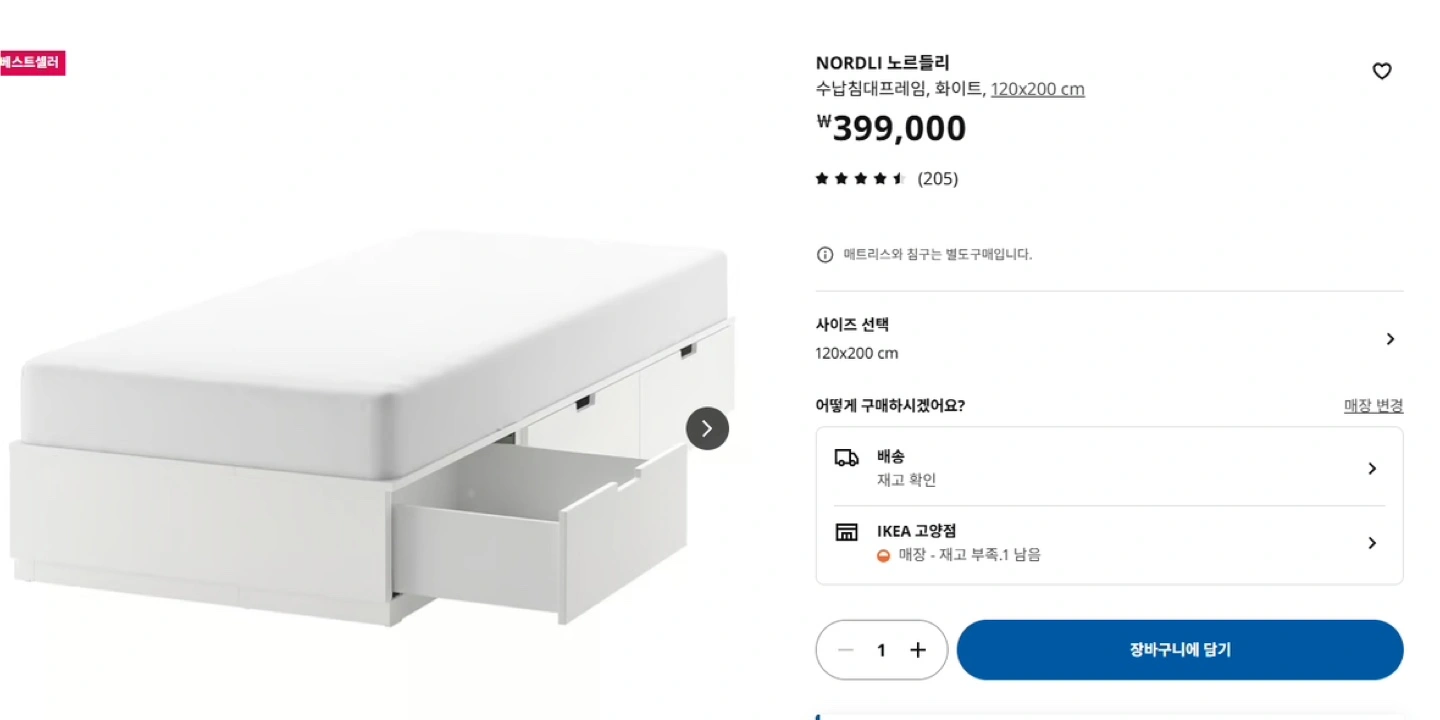The width and height of the screenshot is (1440, 720).
Task: Click the NORDLI bed product image
Action: (372, 428)
